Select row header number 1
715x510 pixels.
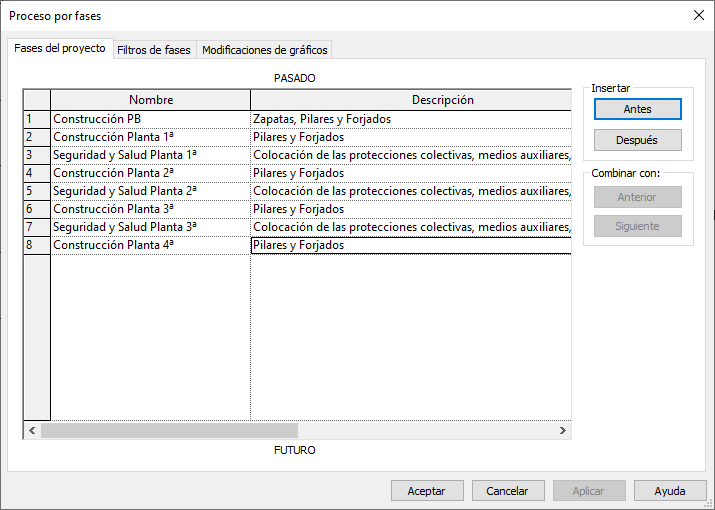[x=36, y=119]
